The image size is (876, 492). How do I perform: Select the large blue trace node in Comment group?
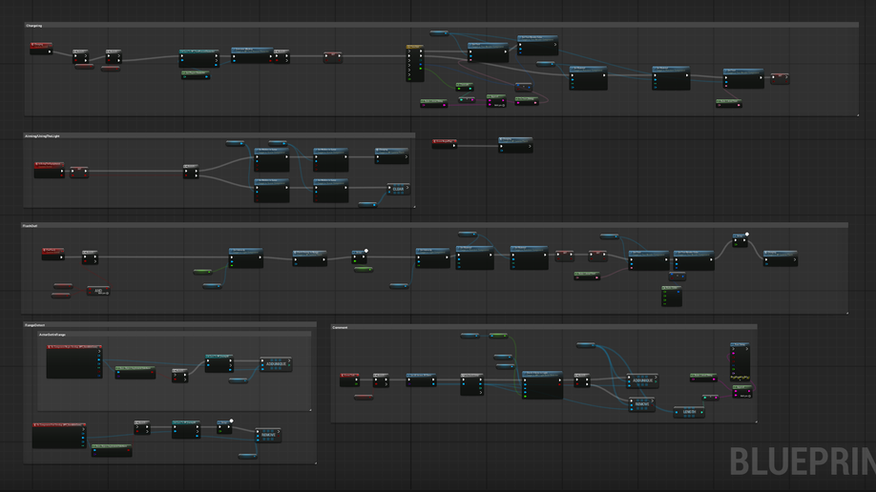(543, 385)
